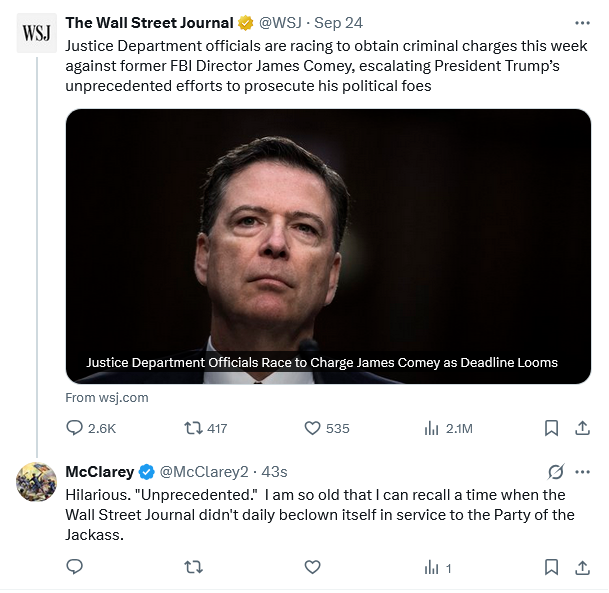Reply to the WSJ tweet
The height and width of the screenshot is (593, 609).
(x=75, y=428)
